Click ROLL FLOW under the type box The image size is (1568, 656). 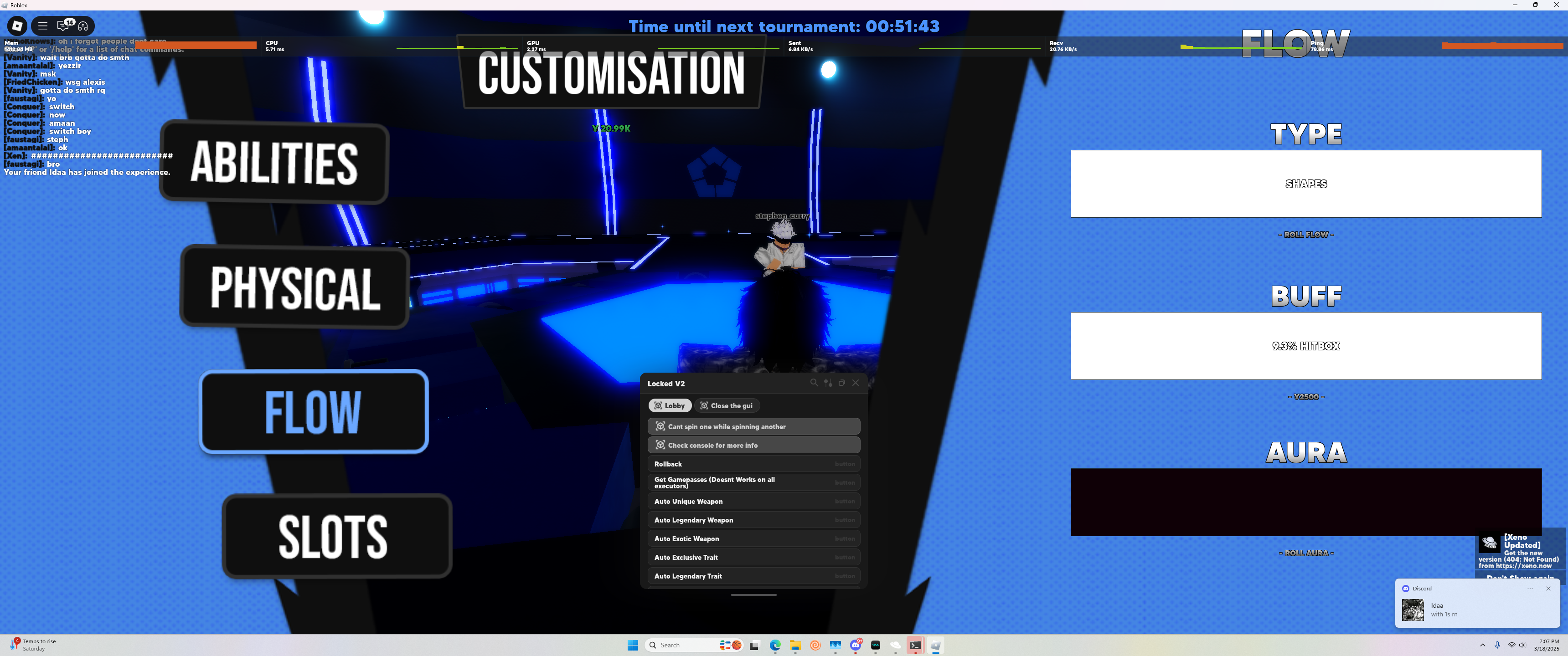click(1305, 234)
